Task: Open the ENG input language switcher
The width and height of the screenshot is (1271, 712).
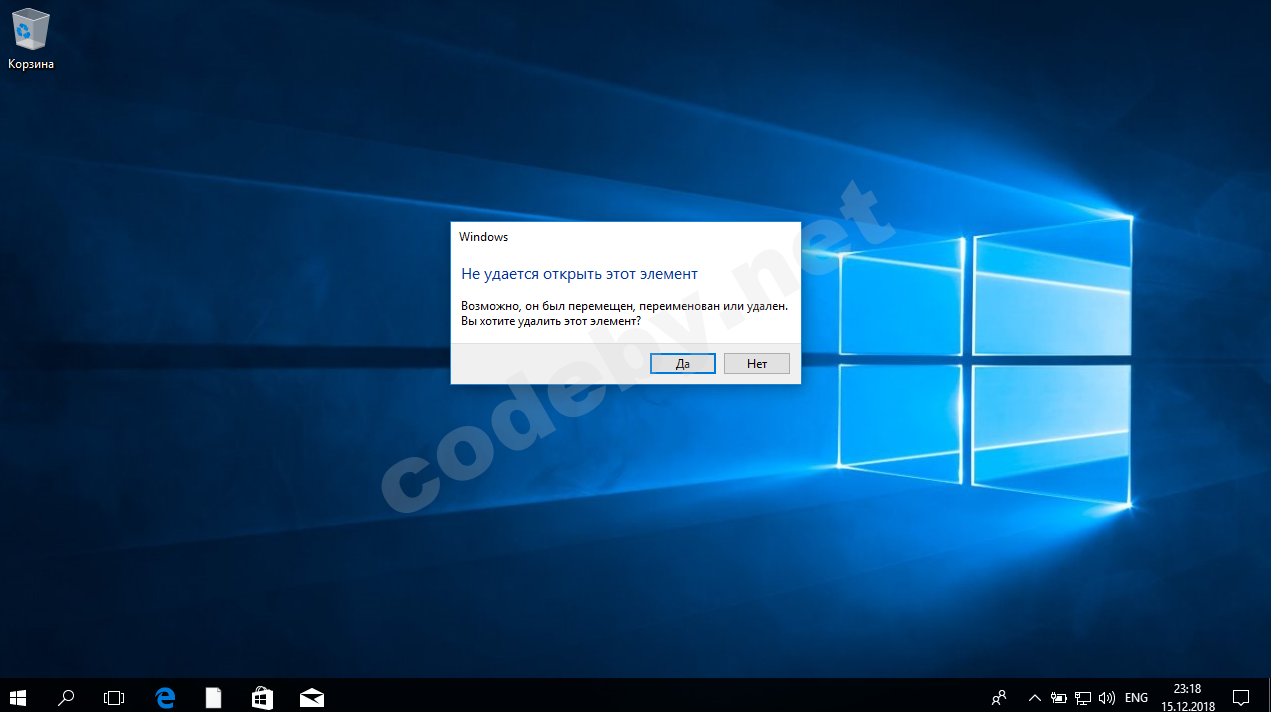Action: pos(1136,697)
